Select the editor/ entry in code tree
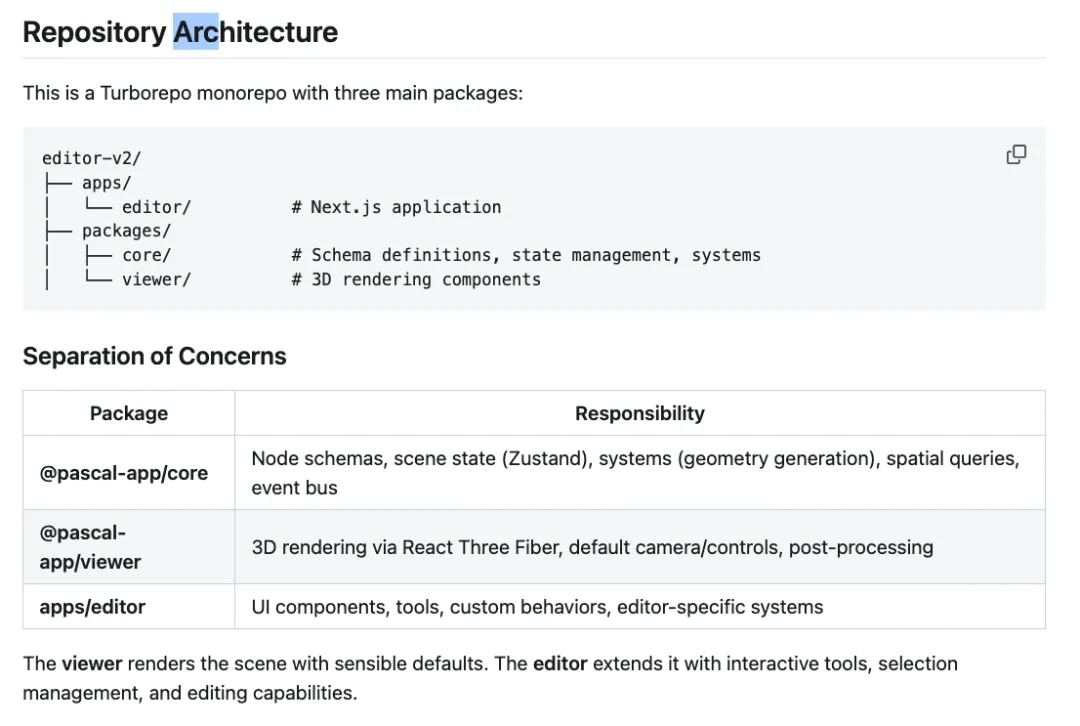The height and width of the screenshot is (726, 1080). [156, 207]
